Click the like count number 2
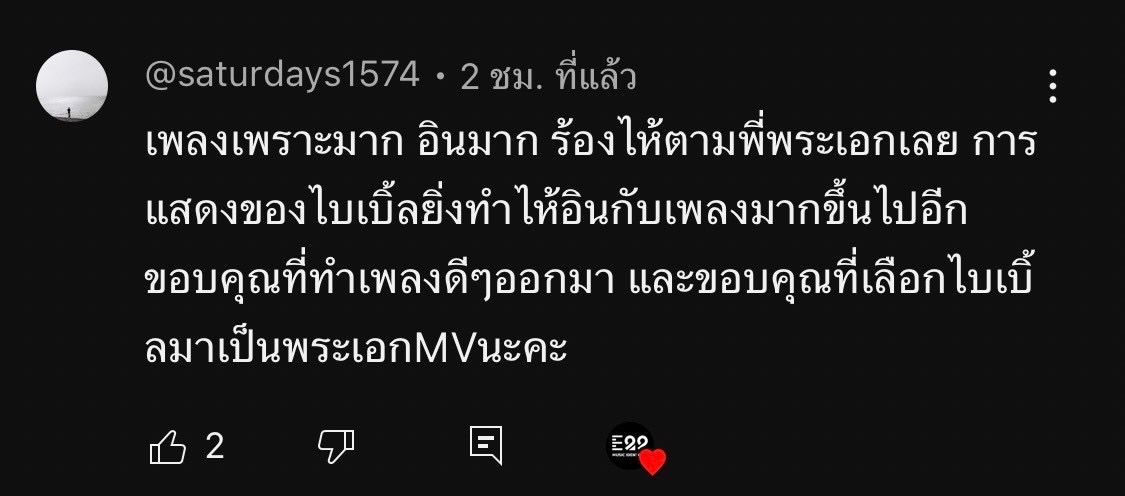The image size is (1125, 496). click(215, 447)
